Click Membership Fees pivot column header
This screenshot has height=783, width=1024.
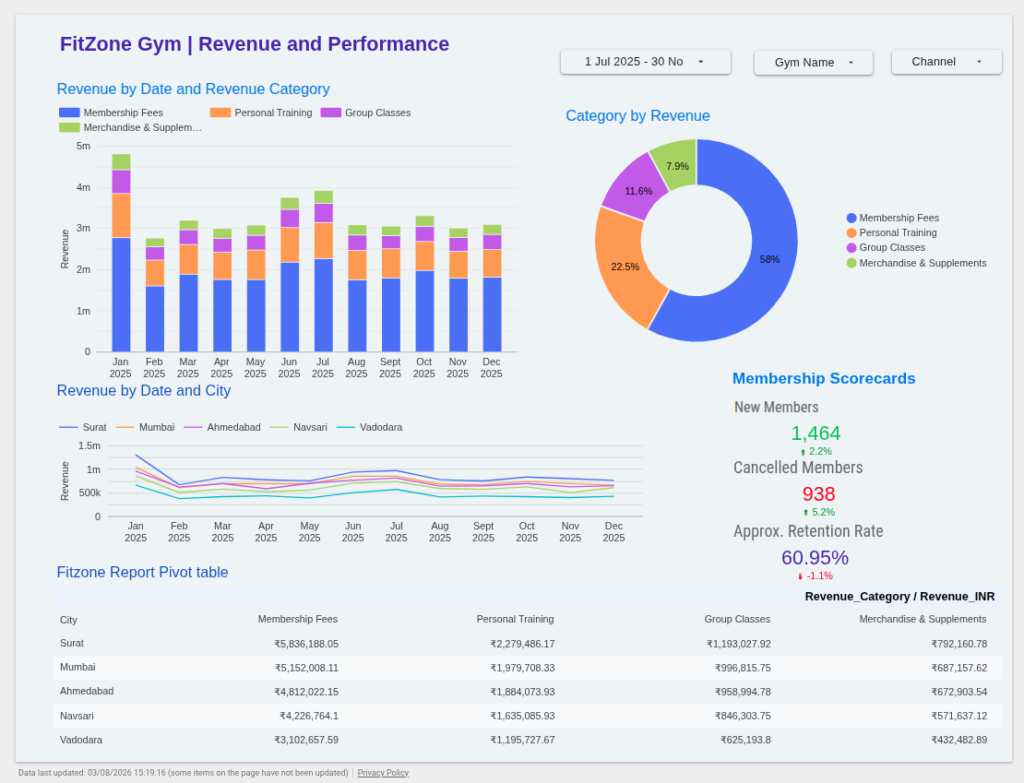(x=298, y=619)
